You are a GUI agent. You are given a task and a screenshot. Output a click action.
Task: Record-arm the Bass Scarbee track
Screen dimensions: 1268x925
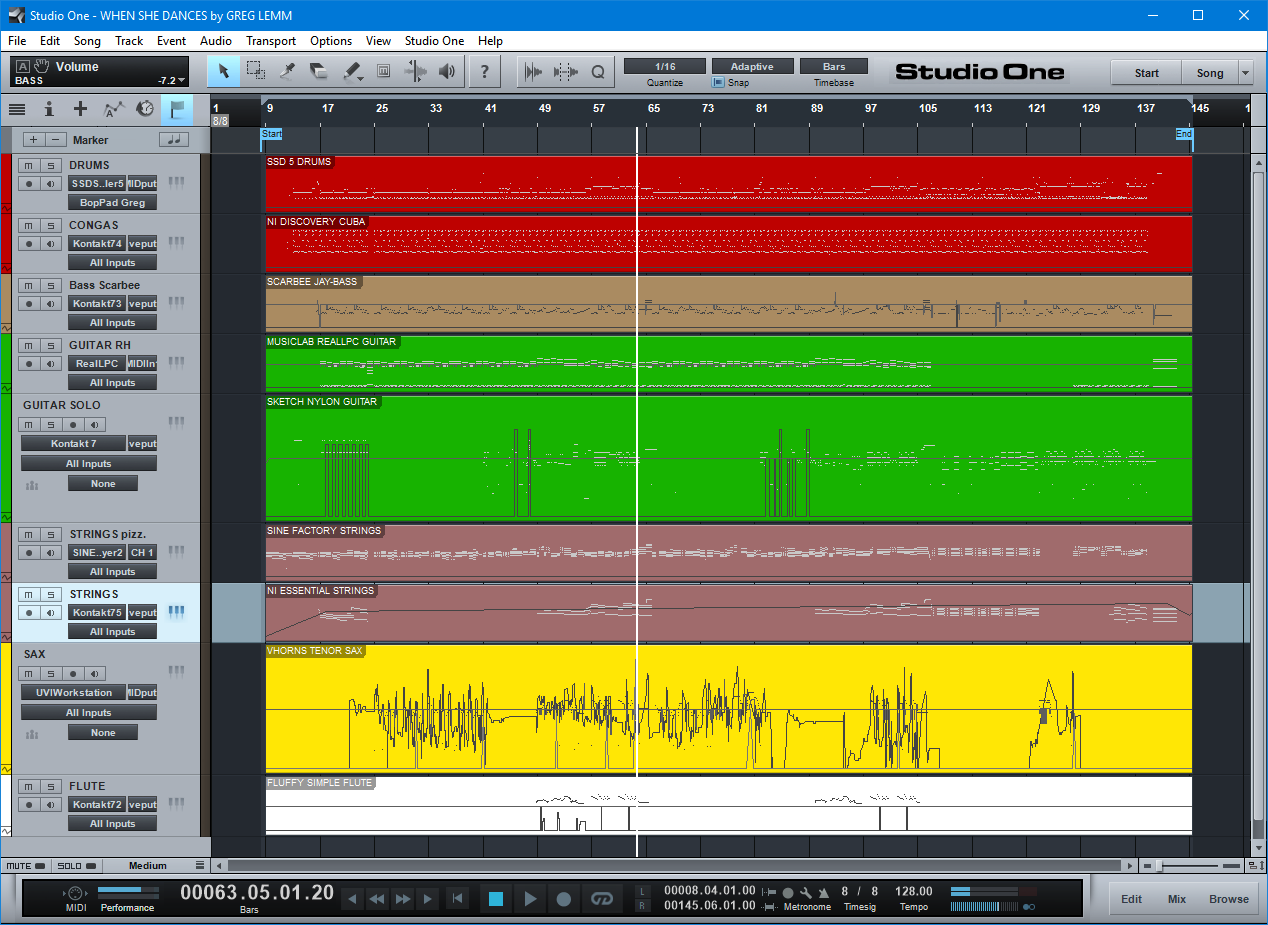click(29, 303)
